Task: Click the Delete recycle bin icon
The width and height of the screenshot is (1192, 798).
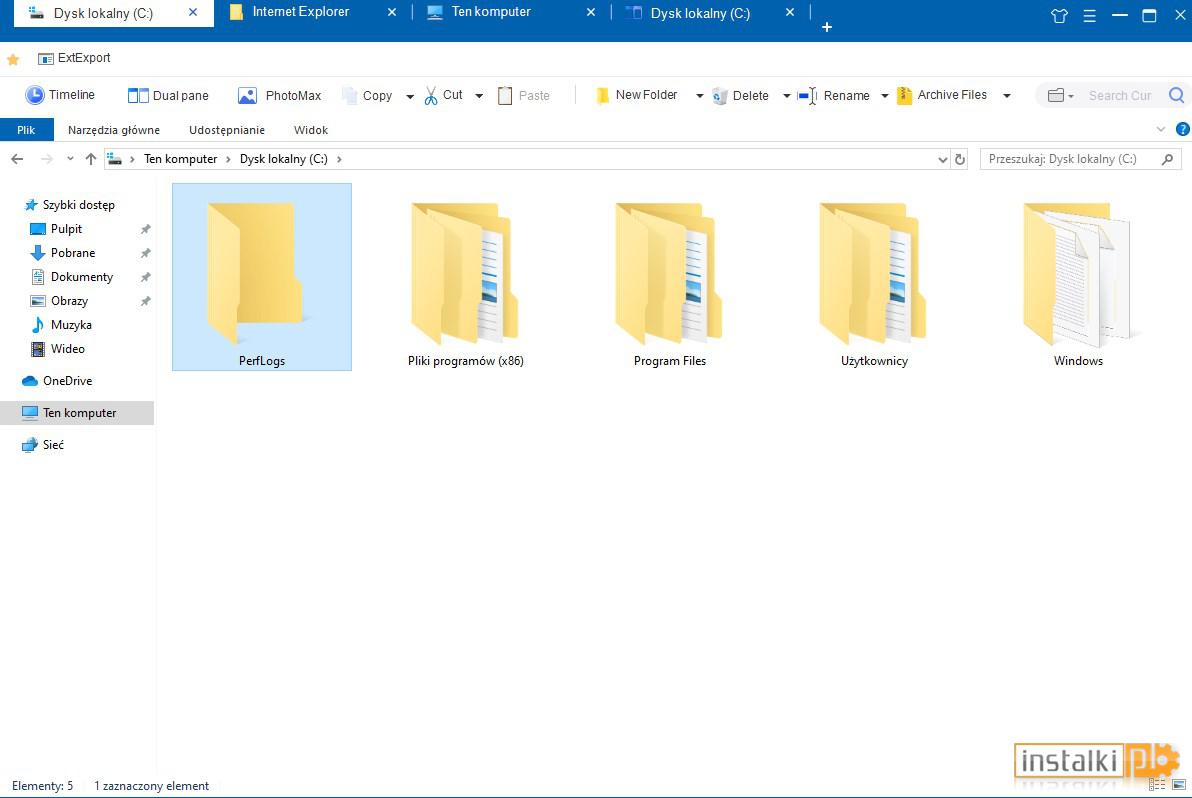Action: (720, 96)
